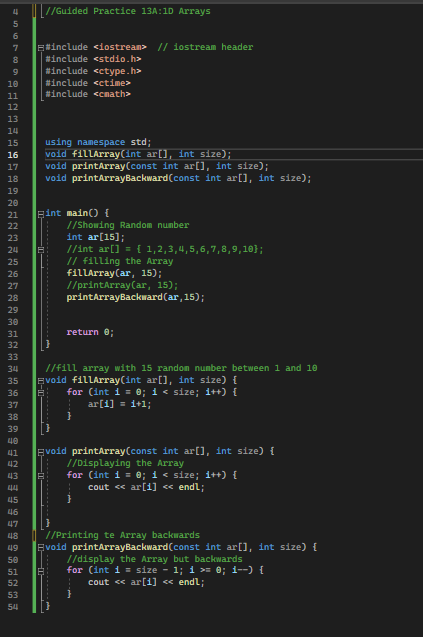Click the '//fill array with 15 random number' comment
This screenshot has height=637, width=423.
(181, 368)
